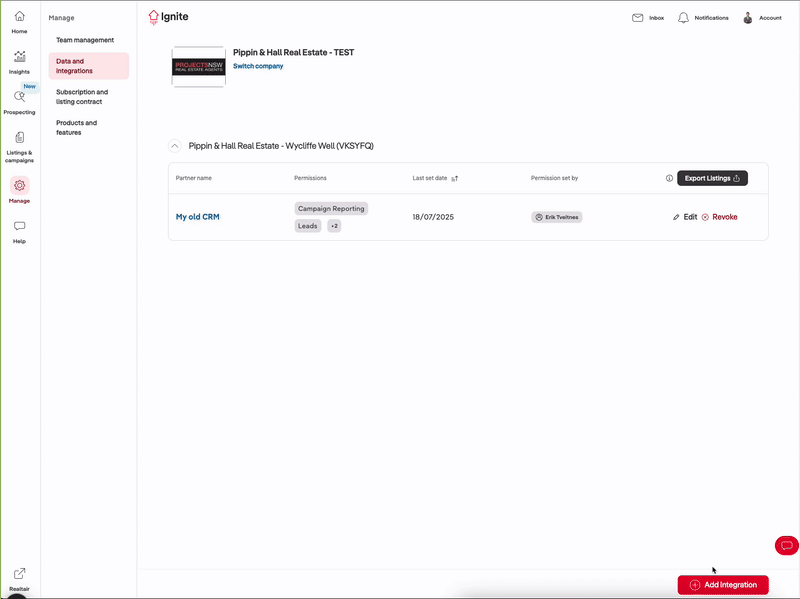Open Realtair external link icon
Image resolution: width=800 pixels, height=599 pixels.
[19, 574]
